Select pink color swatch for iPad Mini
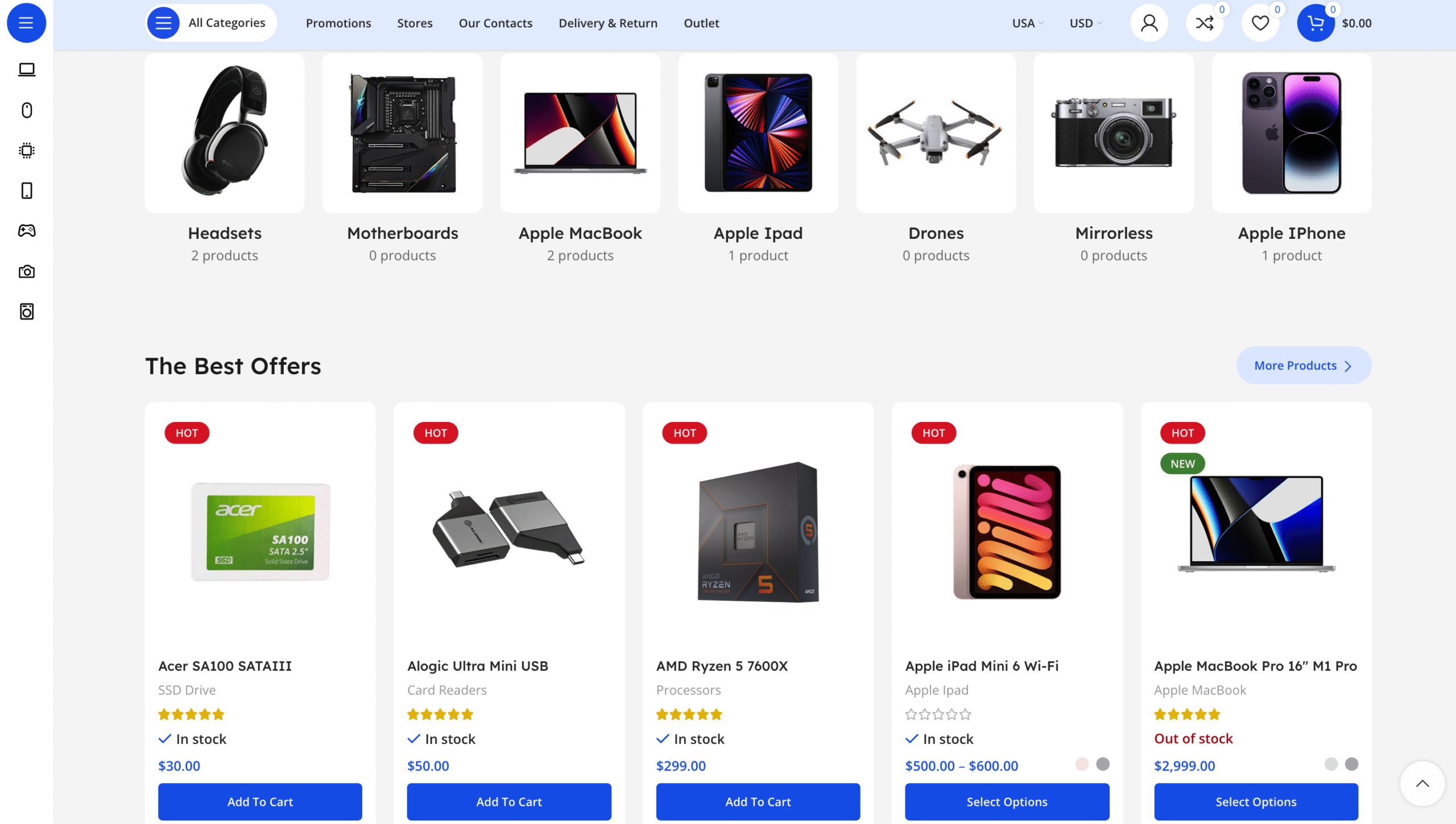The image size is (1456, 824). point(1081,764)
